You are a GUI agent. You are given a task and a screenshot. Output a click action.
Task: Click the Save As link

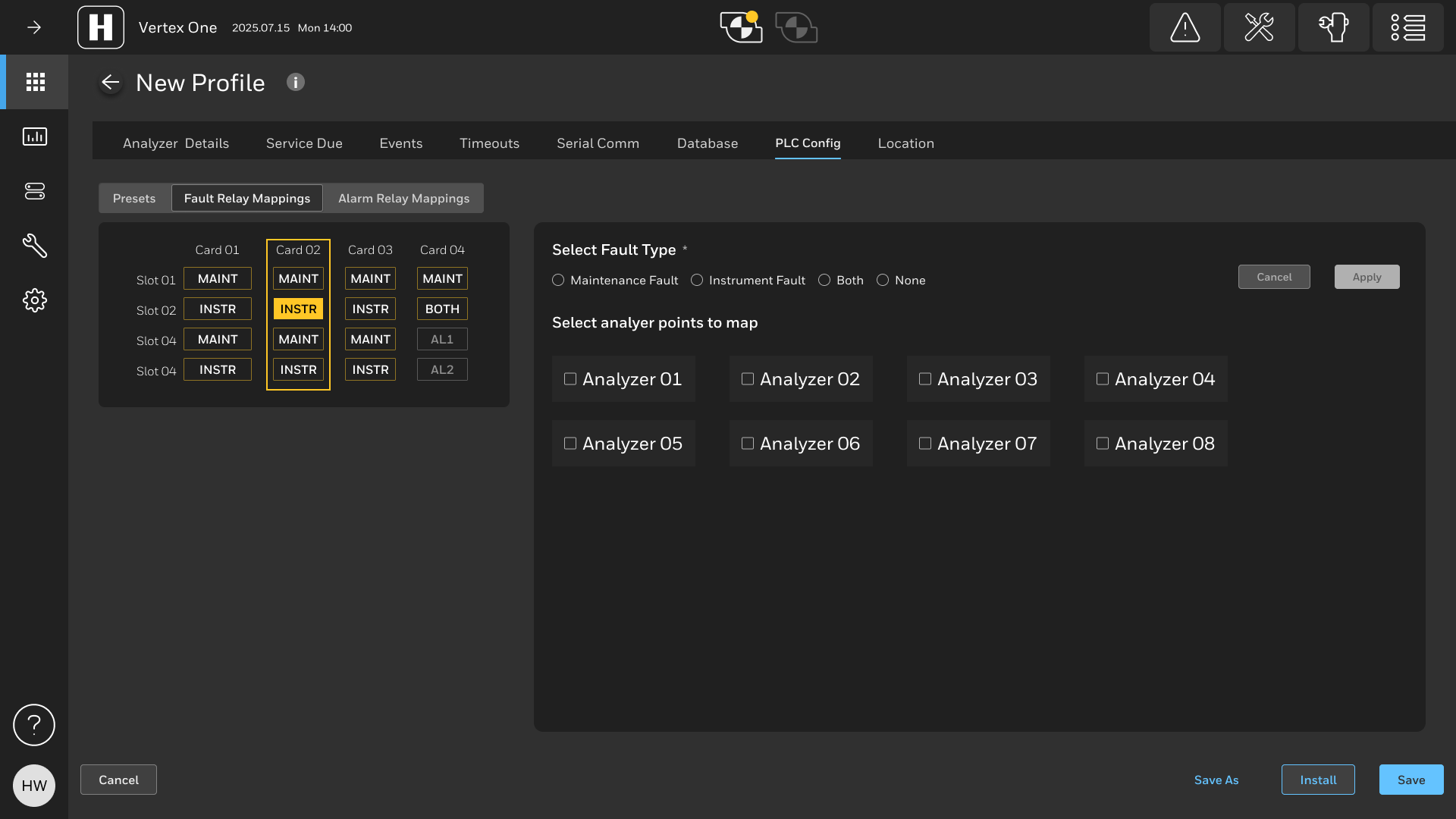point(1216,780)
